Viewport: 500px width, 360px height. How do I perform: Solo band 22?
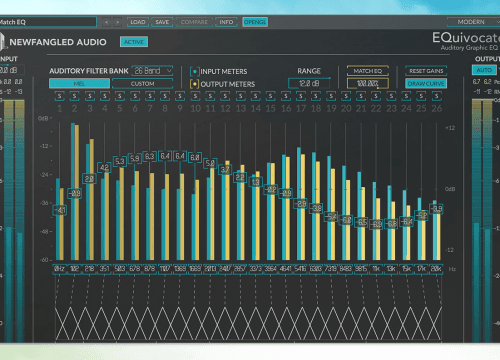point(376,96)
